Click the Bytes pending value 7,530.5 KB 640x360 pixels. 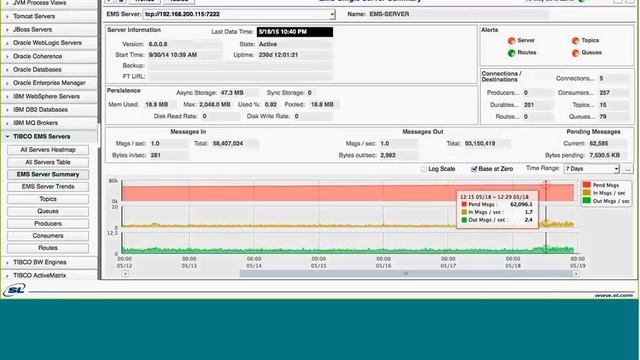pyautogui.click(x=604, y=156)
